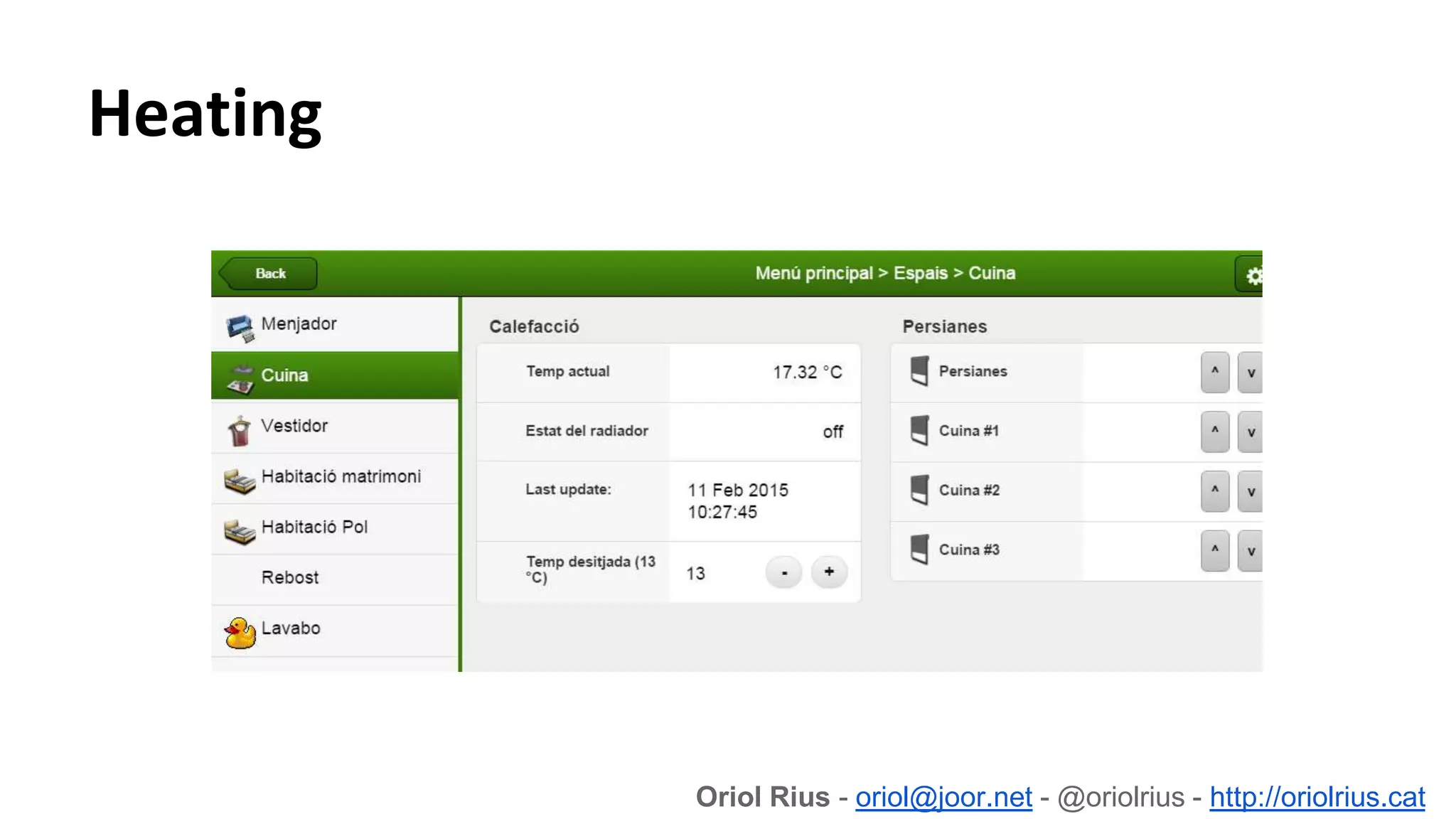Raise all Persianes with up arrow
Image resolution: width=1456 pixels, height=819 pixels.
point(1215,372)
